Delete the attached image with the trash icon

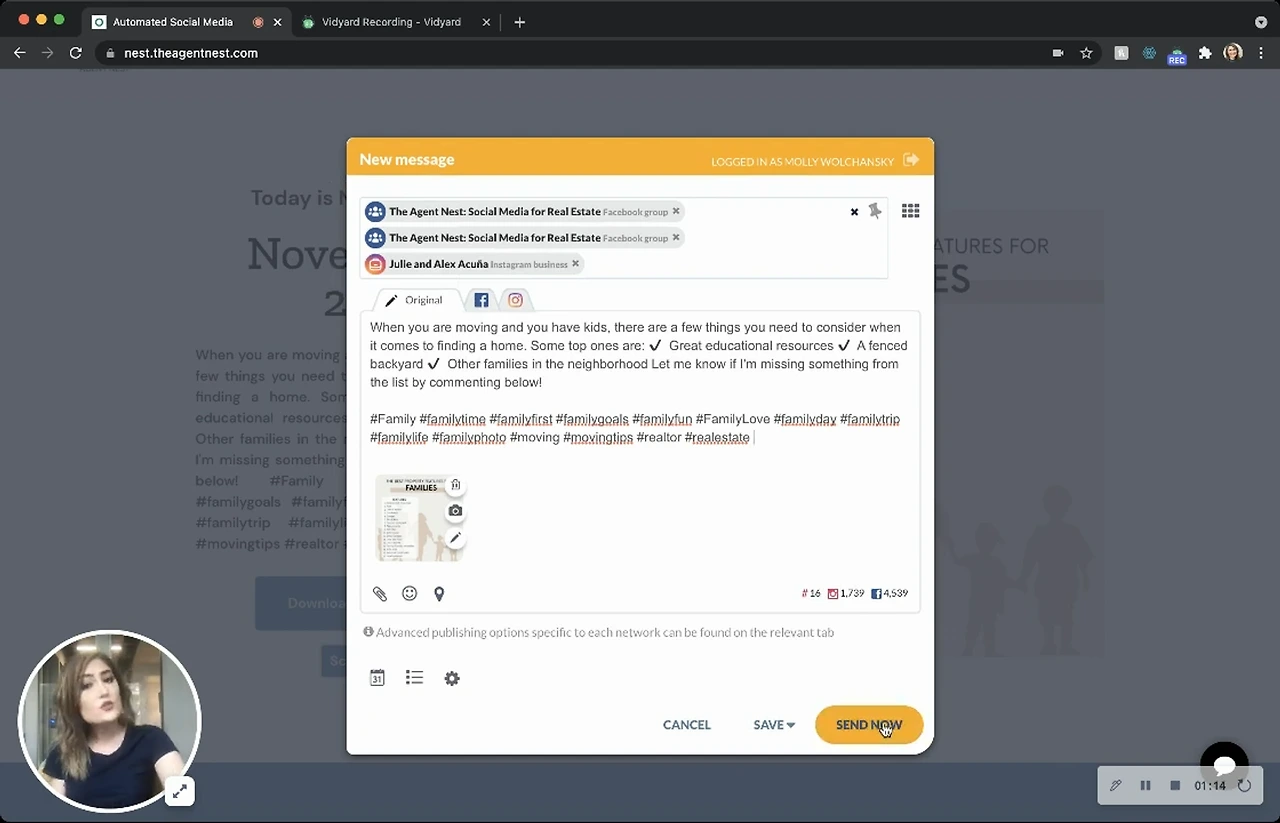tap(455, 485)
